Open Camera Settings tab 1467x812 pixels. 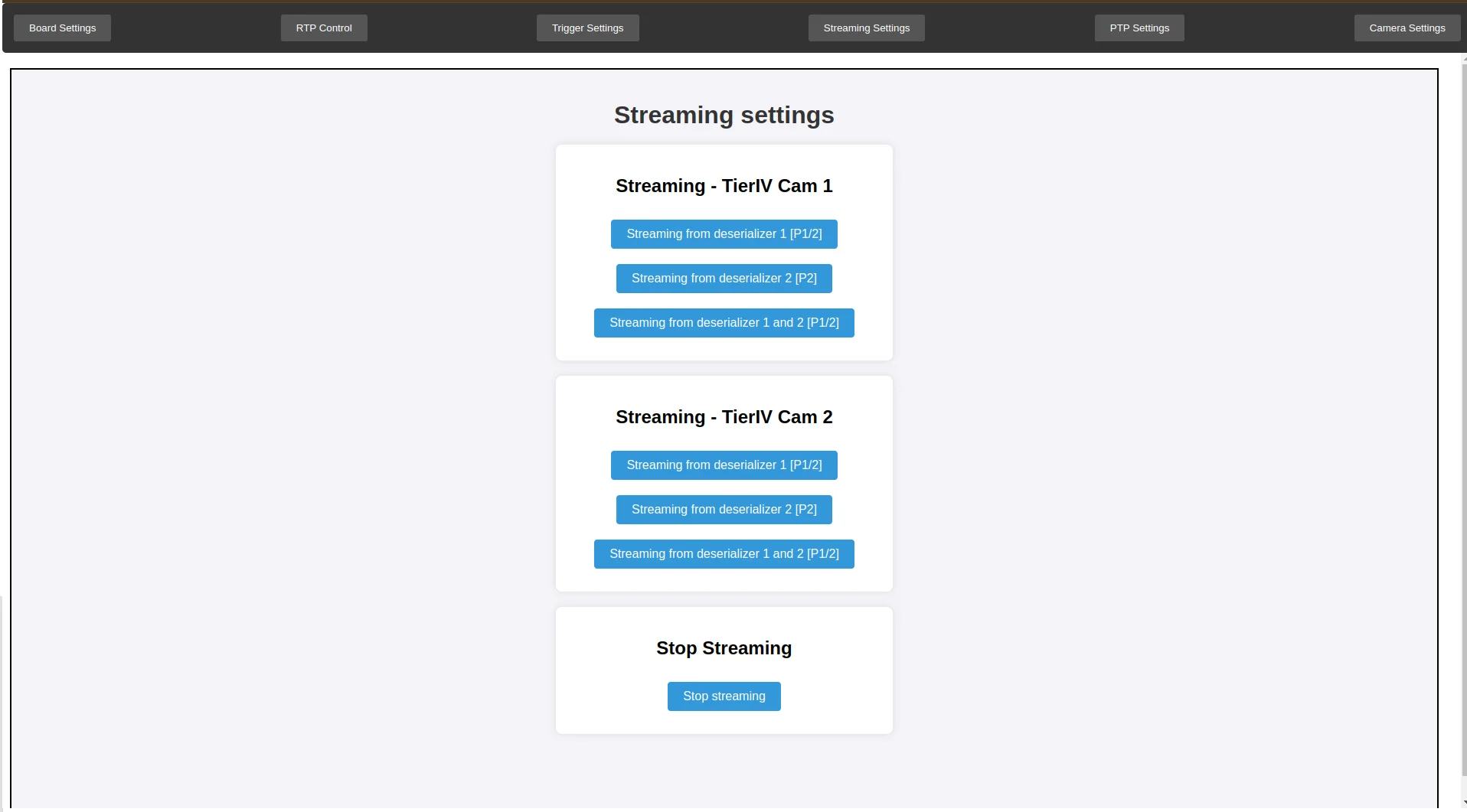[1407, 28]
